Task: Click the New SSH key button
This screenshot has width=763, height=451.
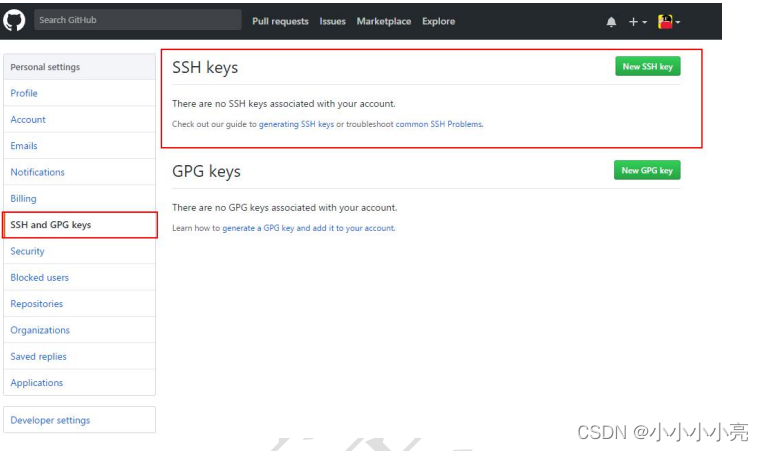Action: (x=648, y=66)
